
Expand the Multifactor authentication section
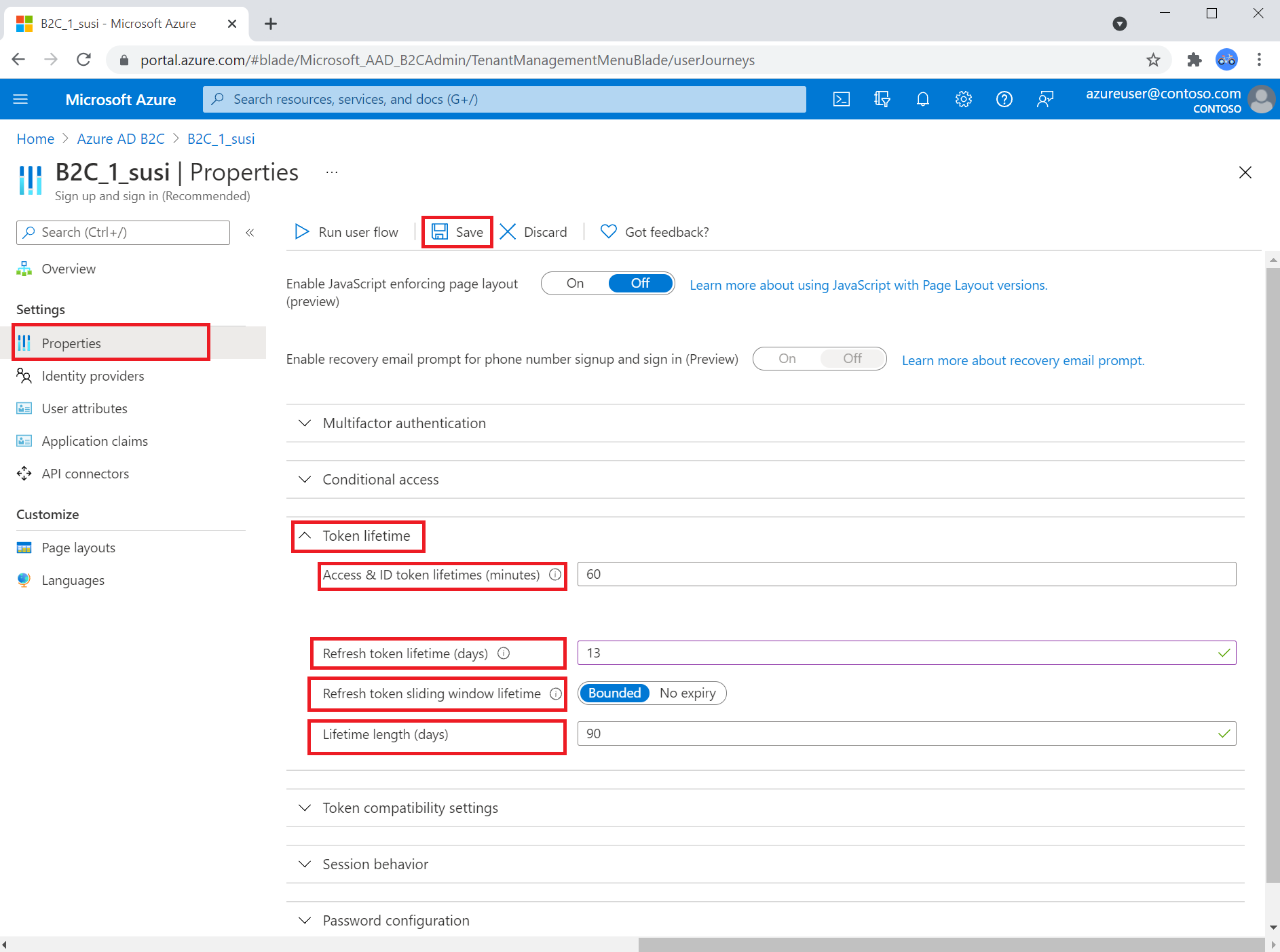404,423
